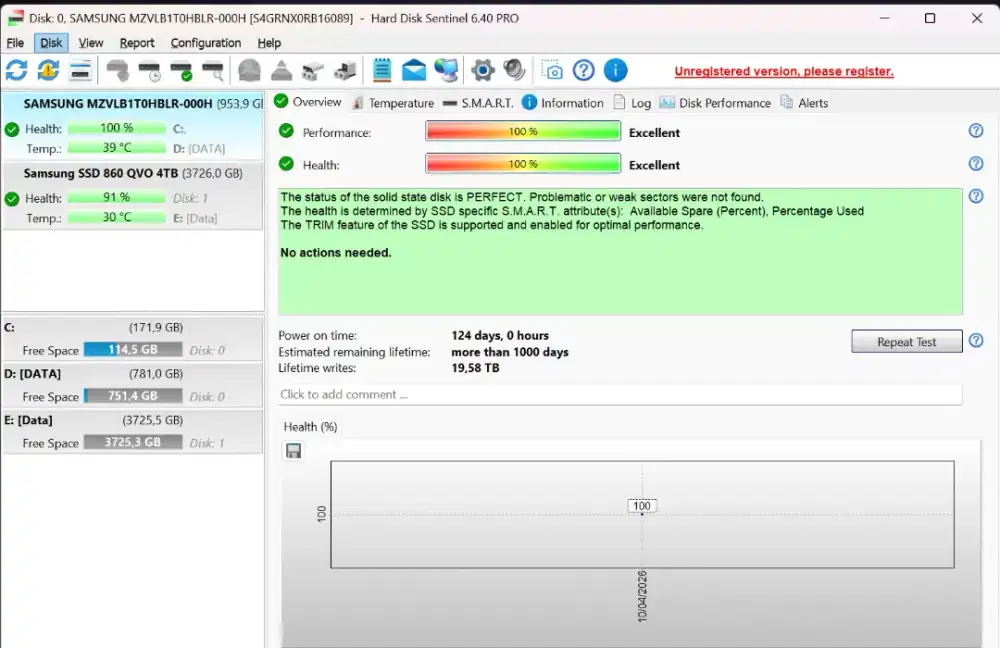Save the health graph with floppy icon
Screen dimensions: 1000x648
pyautogui.click(x=293, y=451)
